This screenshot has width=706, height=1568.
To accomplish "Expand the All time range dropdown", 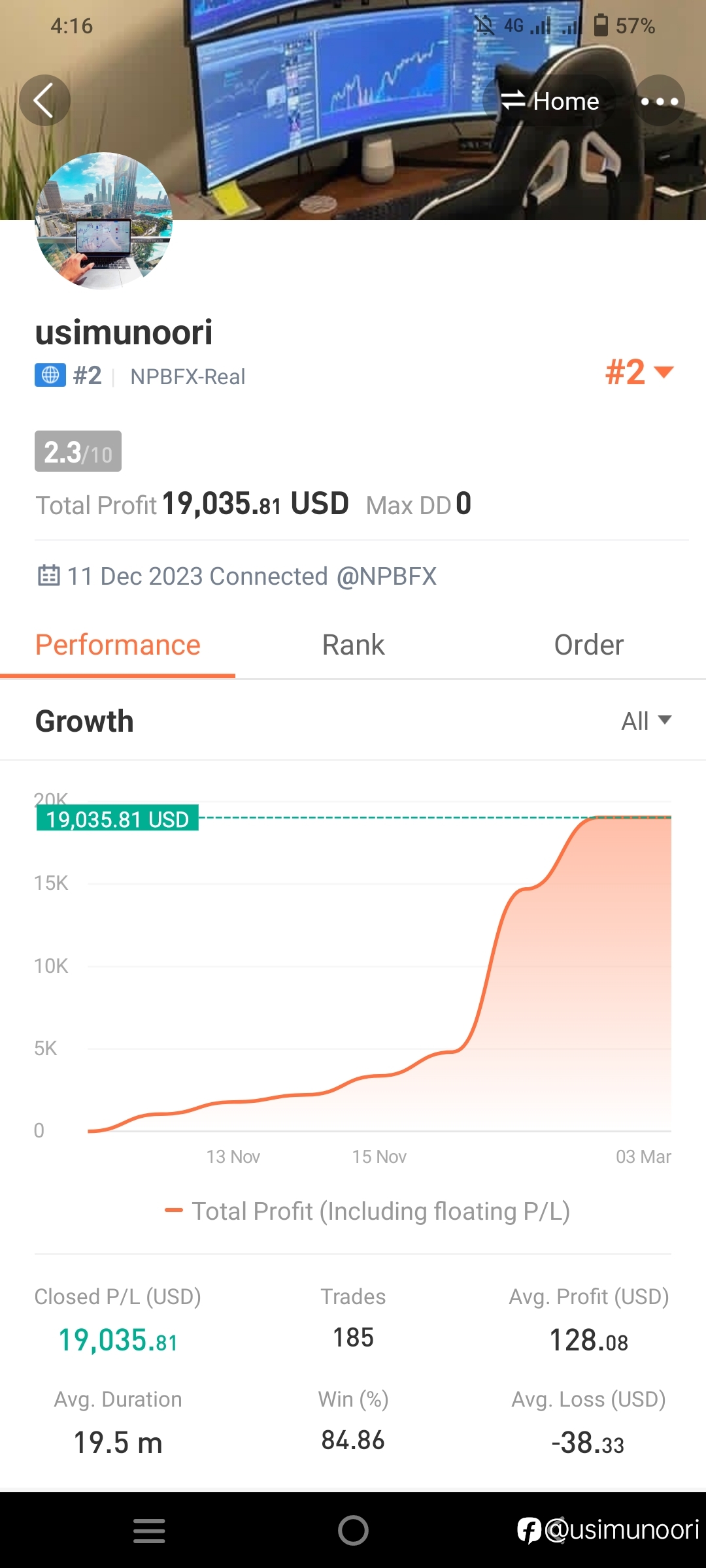I will click(x=646, y=721).
